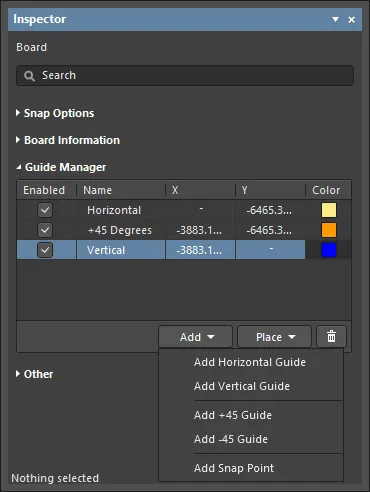
Task: Change the Vertical guide blue color swatch
Action: (x=329, y=250)
